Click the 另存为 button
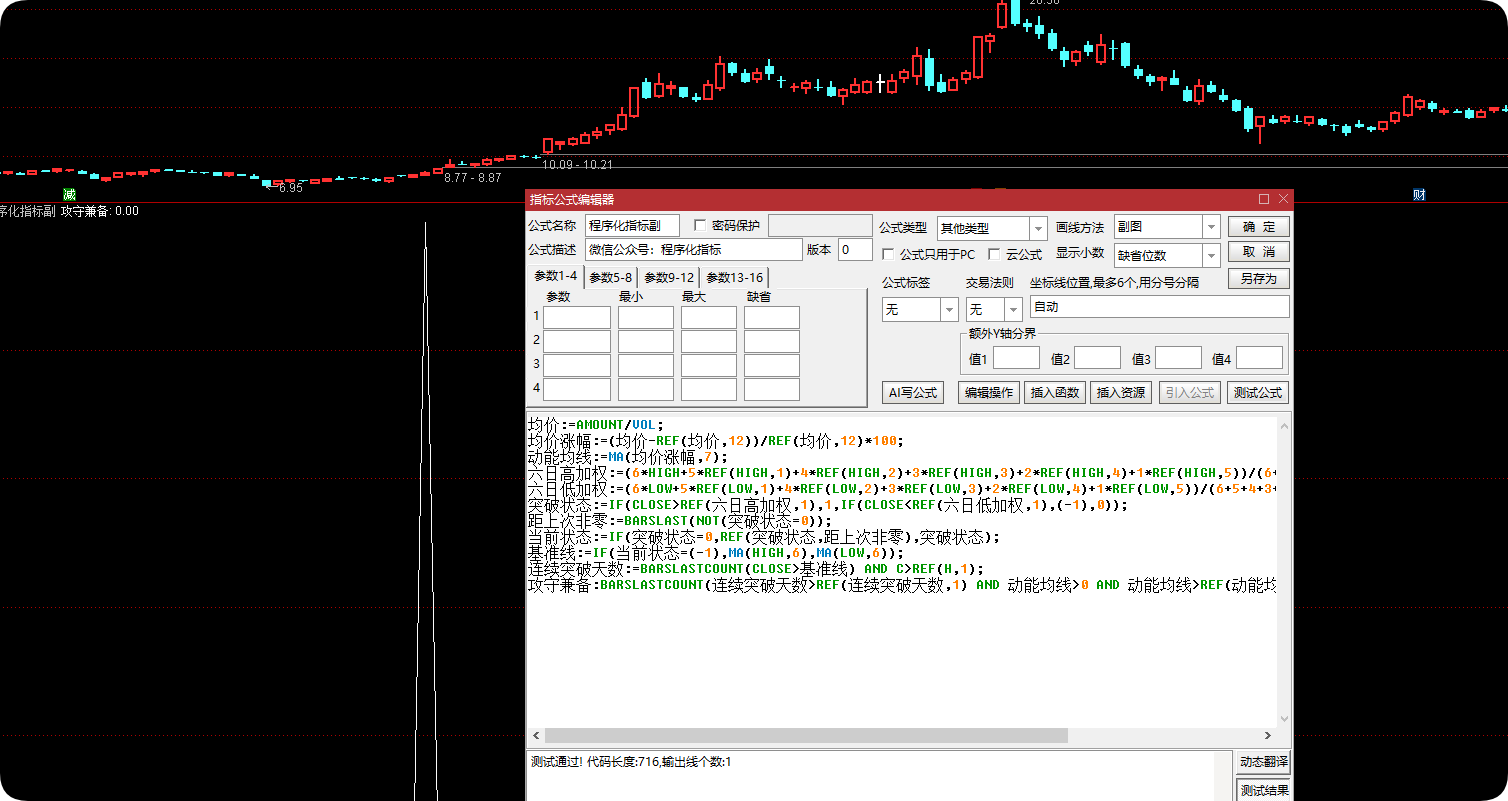 point(1259,279)
